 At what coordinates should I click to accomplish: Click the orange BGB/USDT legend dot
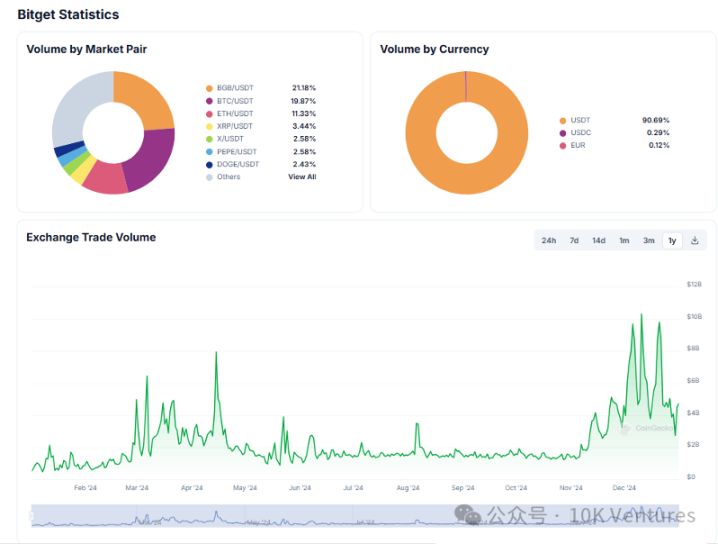[209, 88]
